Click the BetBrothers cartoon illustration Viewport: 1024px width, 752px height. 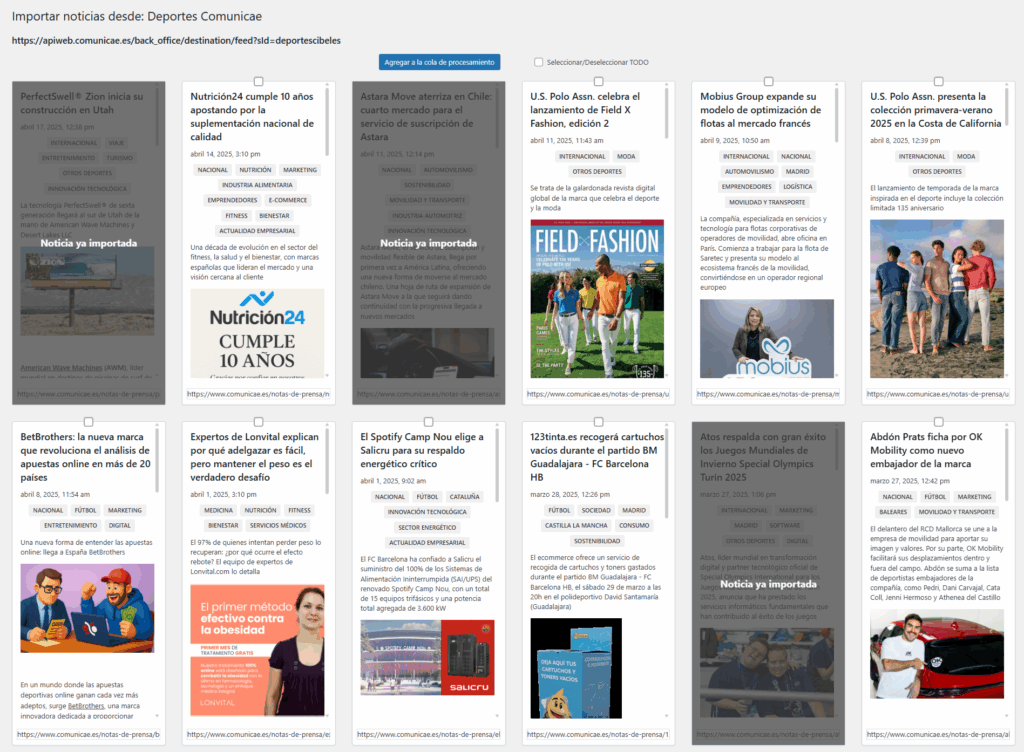[x=87, y=609]
